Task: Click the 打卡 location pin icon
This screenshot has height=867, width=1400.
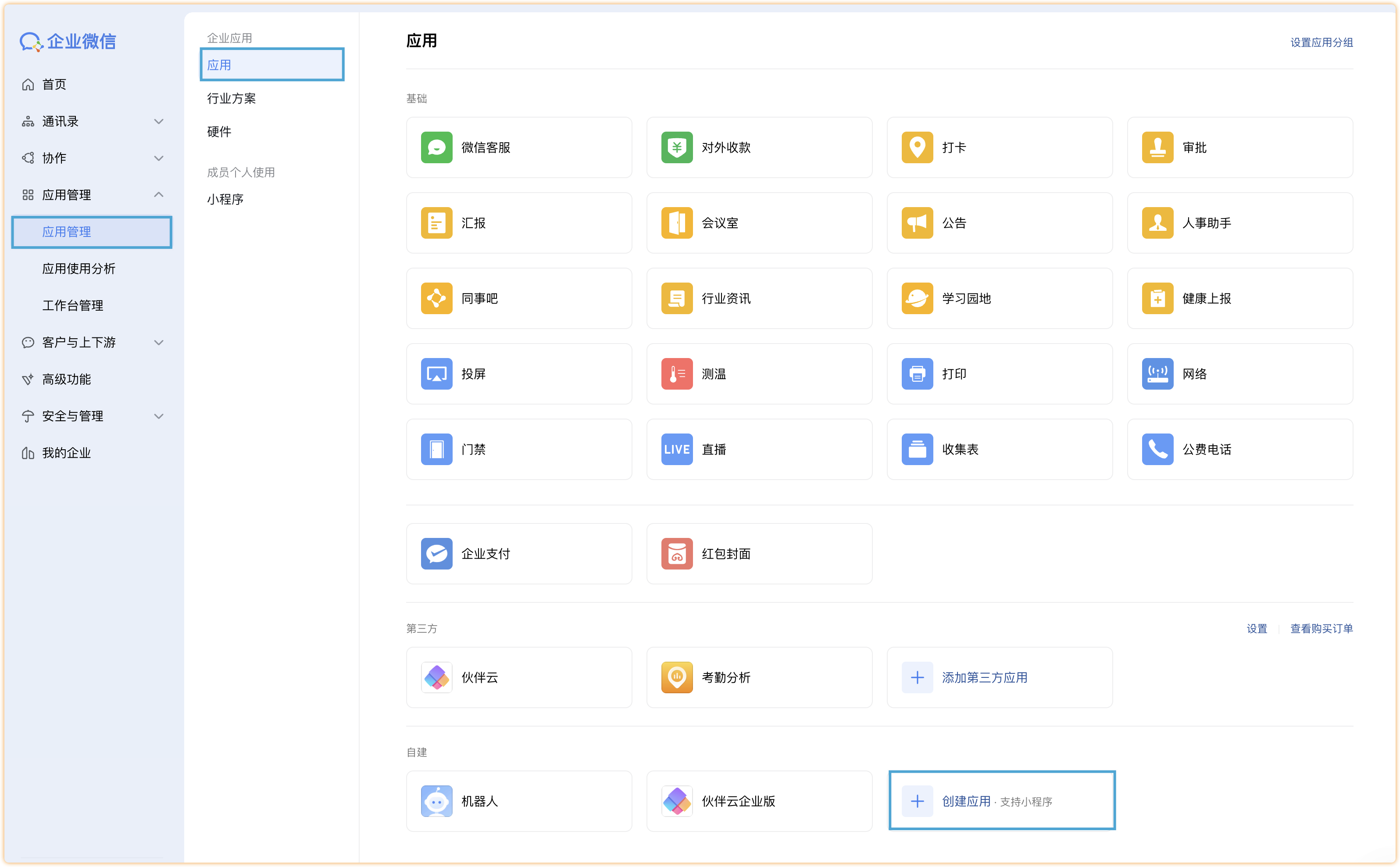Action: (x=917, y=147)
